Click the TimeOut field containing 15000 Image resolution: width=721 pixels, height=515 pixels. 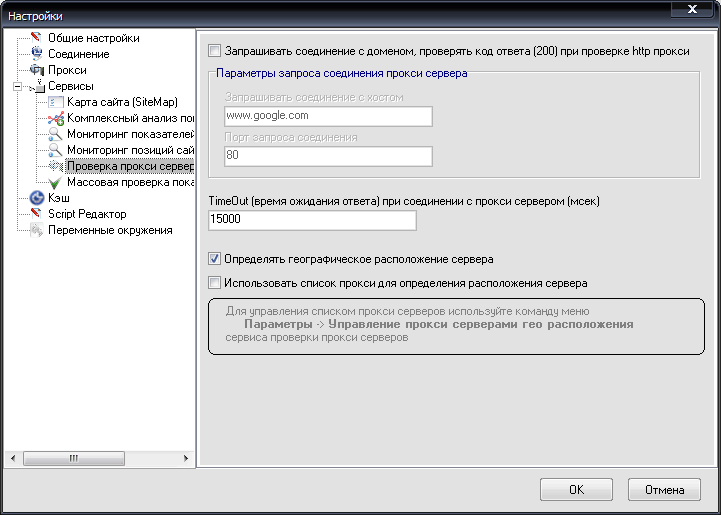[312, 220]
